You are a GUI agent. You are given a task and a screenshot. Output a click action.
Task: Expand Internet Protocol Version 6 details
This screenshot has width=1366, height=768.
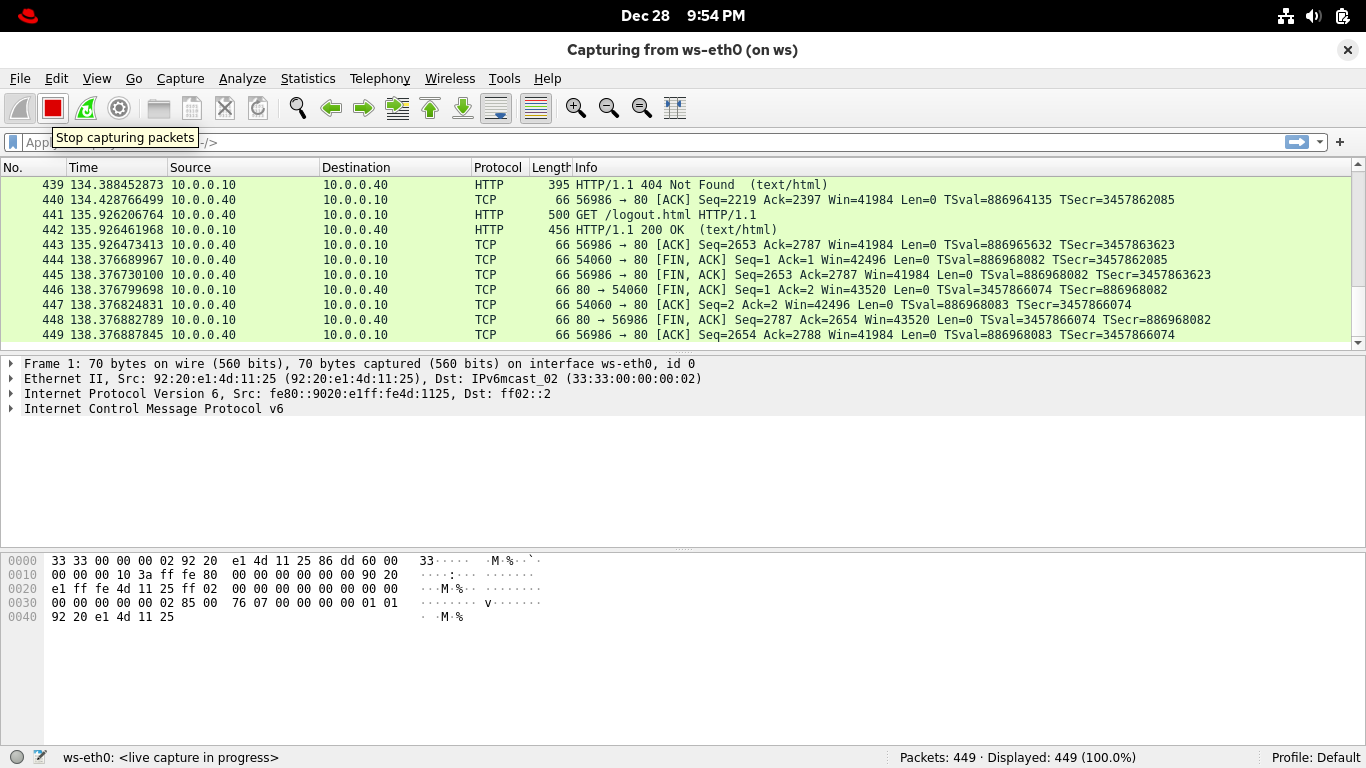point(11,394)
